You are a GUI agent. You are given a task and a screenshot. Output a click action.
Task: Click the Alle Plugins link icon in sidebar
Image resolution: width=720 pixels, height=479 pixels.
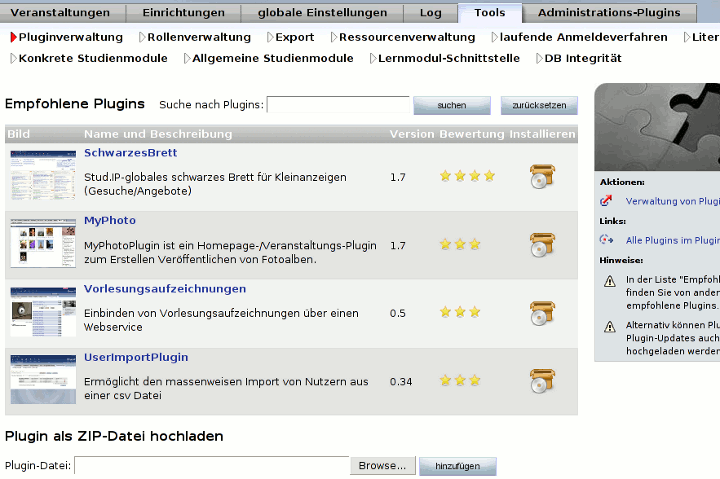point(606,240)
